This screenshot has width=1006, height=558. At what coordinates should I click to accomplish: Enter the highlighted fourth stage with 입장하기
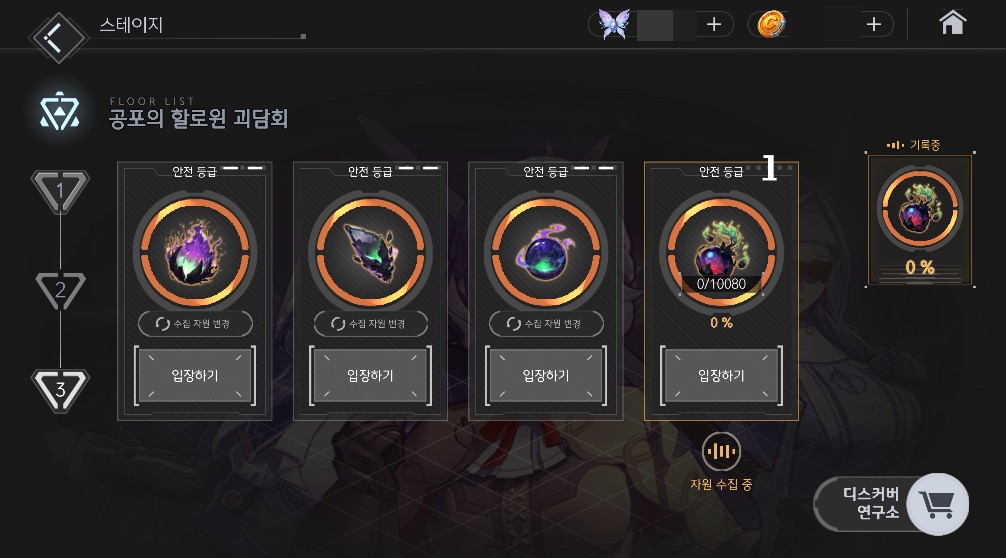721,376
